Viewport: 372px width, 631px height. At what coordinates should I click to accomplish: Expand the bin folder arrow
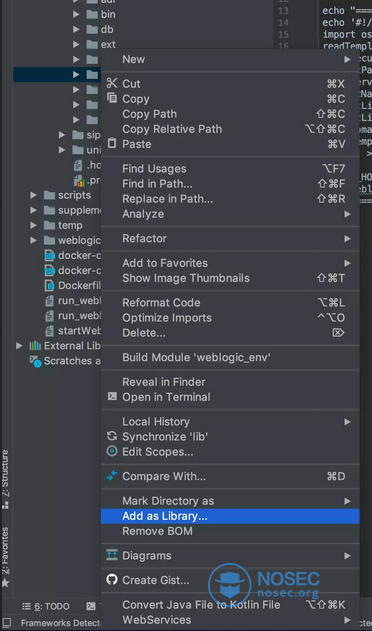(76, 14)
